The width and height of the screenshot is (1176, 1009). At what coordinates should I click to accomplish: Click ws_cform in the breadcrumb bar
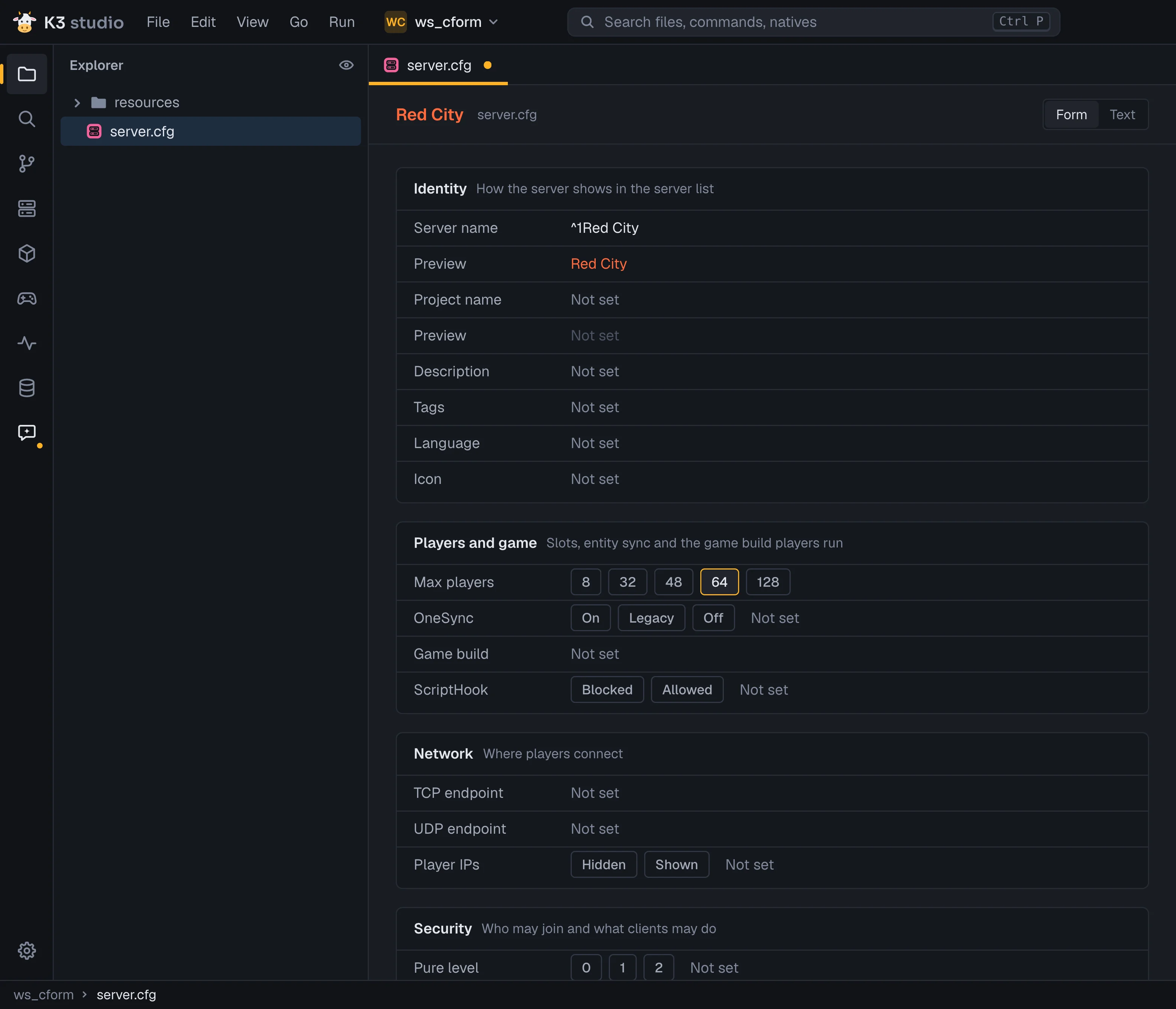(44, 995)
